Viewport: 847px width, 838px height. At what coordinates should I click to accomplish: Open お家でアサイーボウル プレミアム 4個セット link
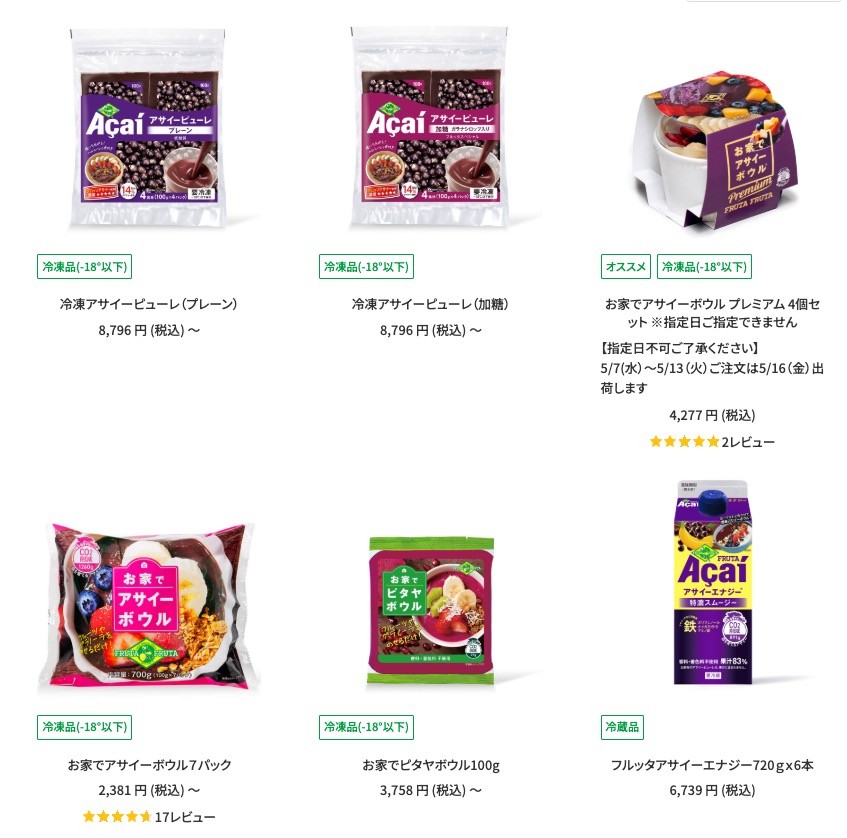712,313
